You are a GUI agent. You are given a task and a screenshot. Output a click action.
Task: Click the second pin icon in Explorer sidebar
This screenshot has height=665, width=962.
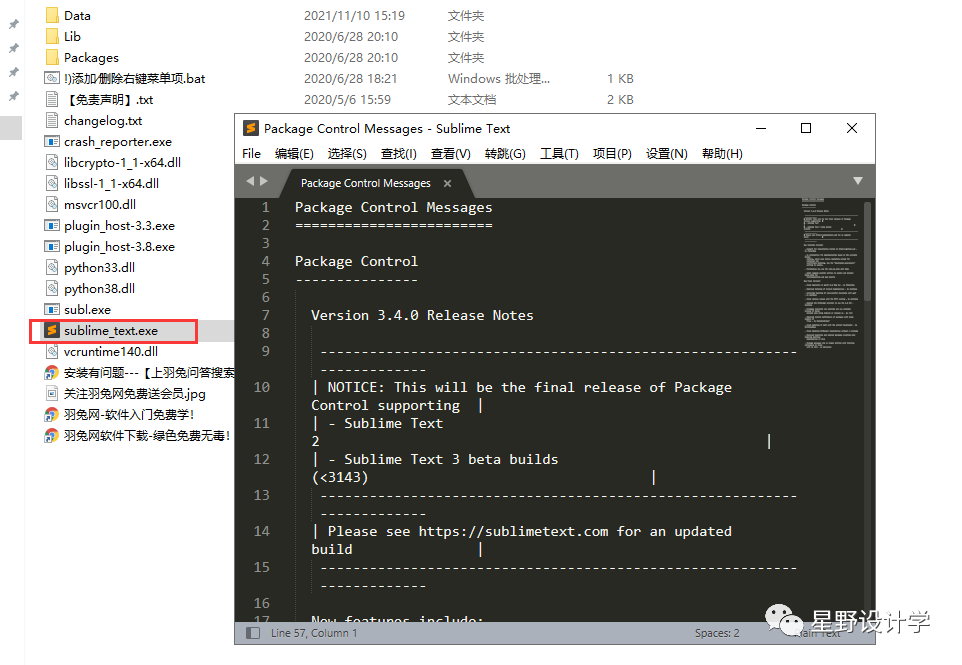pos(13,48)
